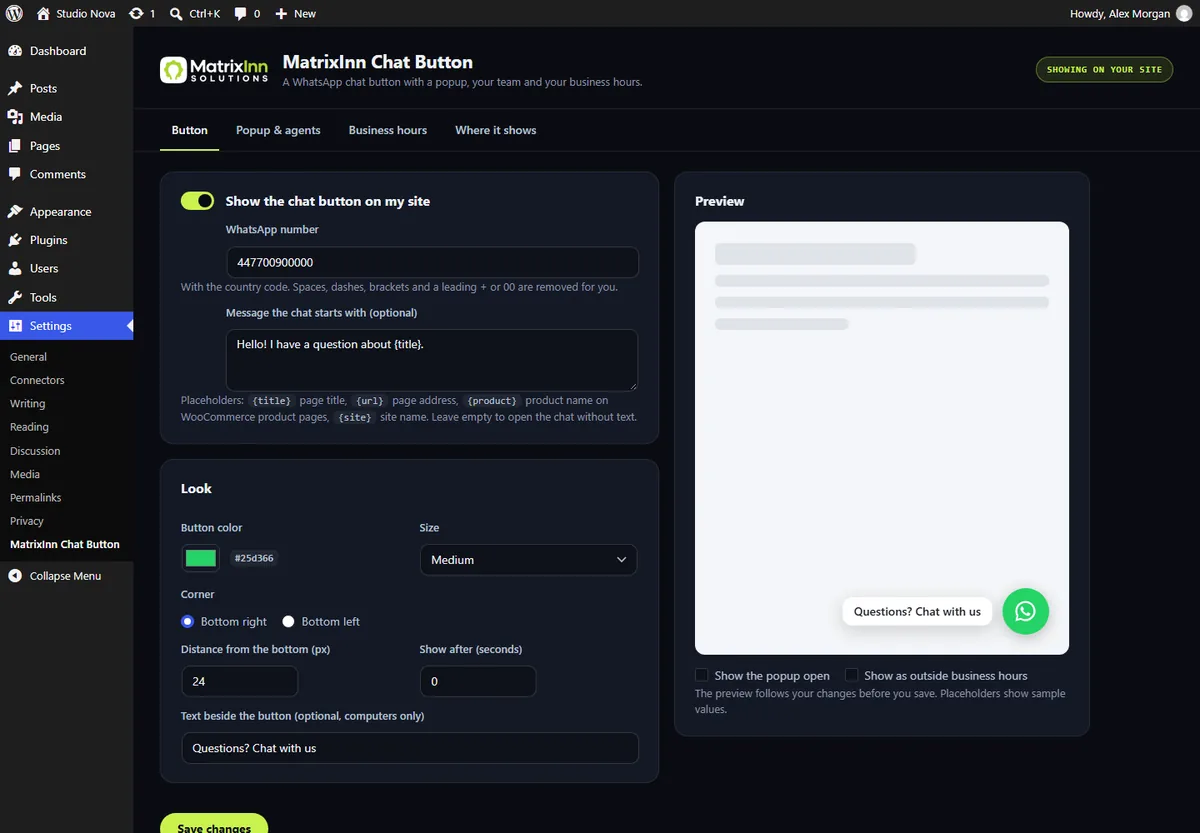Click the MatrixInn Solutions logo
Image resolution: width=1200 pixels, height=833 pixels.
[x=214, y=70]
